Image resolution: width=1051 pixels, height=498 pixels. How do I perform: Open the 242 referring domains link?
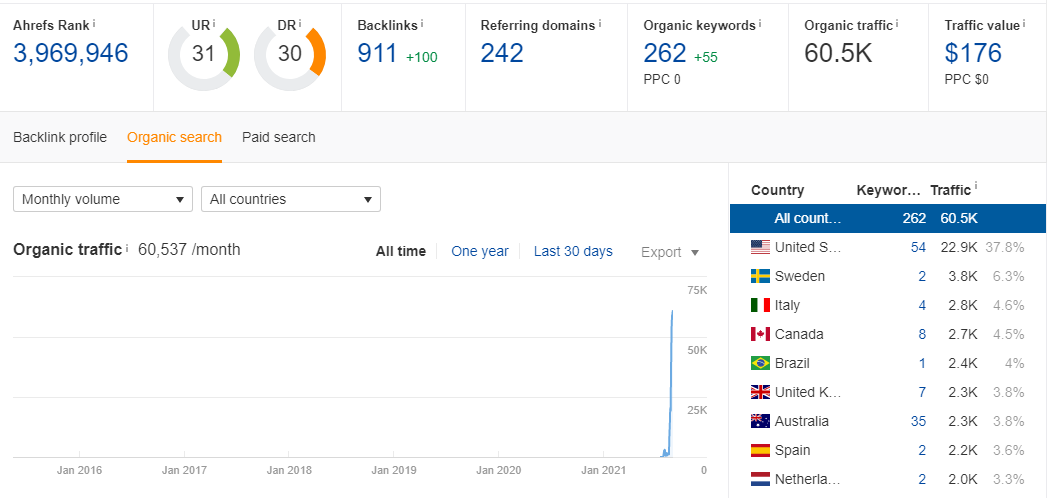(502, 53)
